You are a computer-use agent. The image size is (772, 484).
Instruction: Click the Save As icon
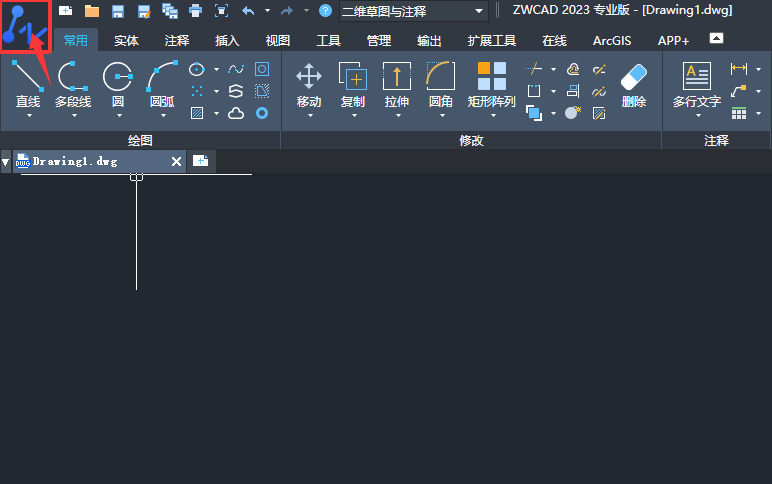(144, 11)
